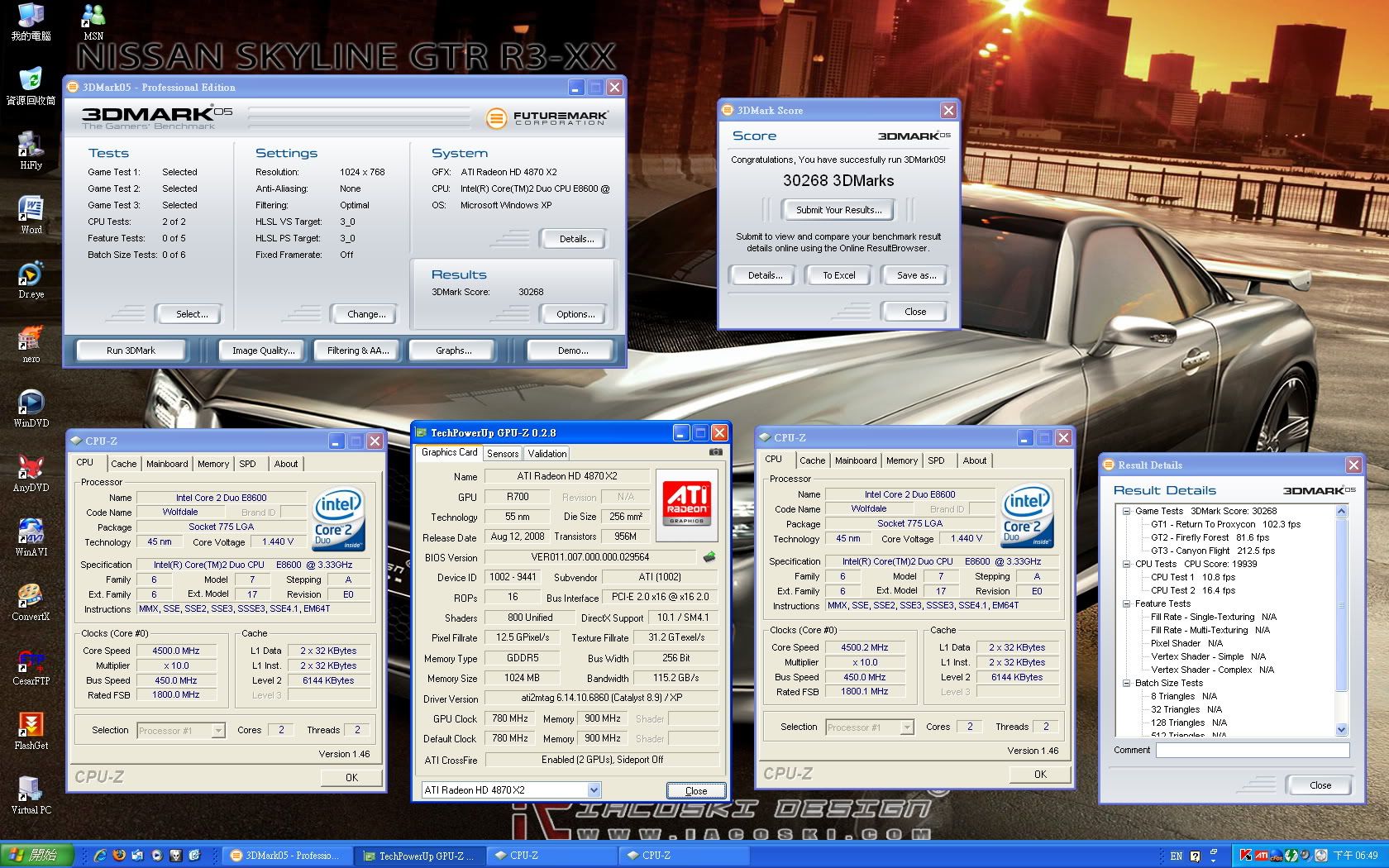Screen dimensions: 1389x868
Task: Select the GPU-Z Graphics Card tab
Action: pyautogui.click(x=449, y=452)
